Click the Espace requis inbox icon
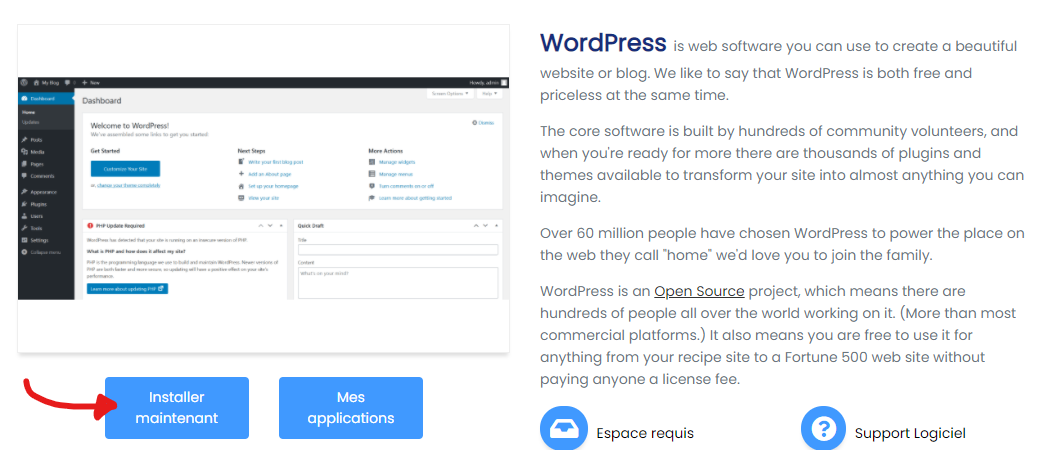 [564, 430]
